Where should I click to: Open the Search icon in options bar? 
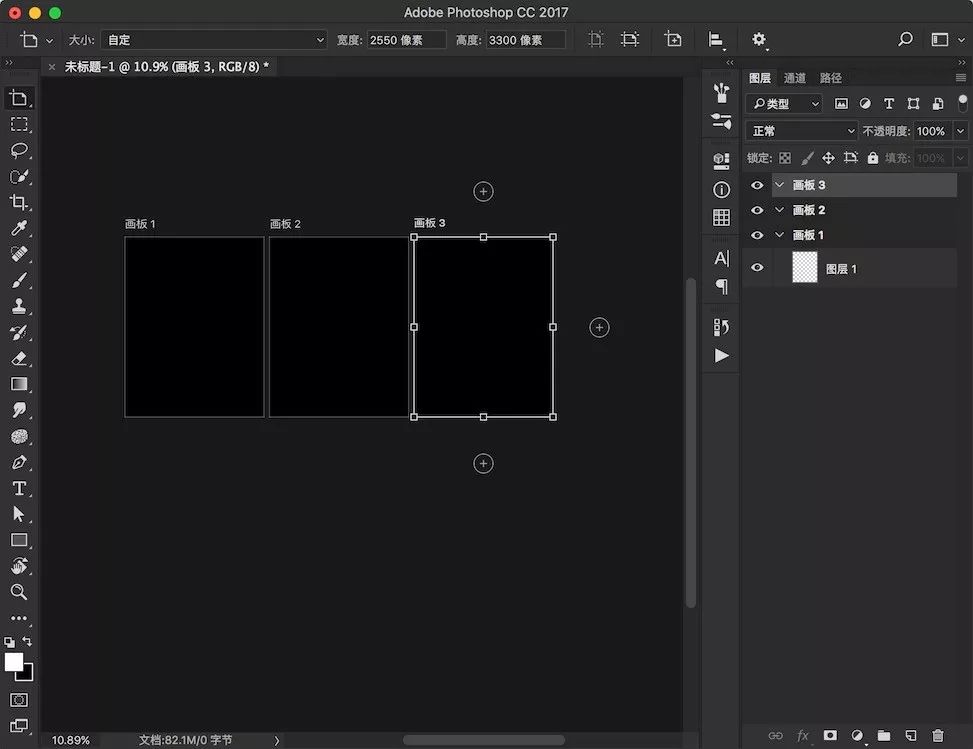pos(905,40)
